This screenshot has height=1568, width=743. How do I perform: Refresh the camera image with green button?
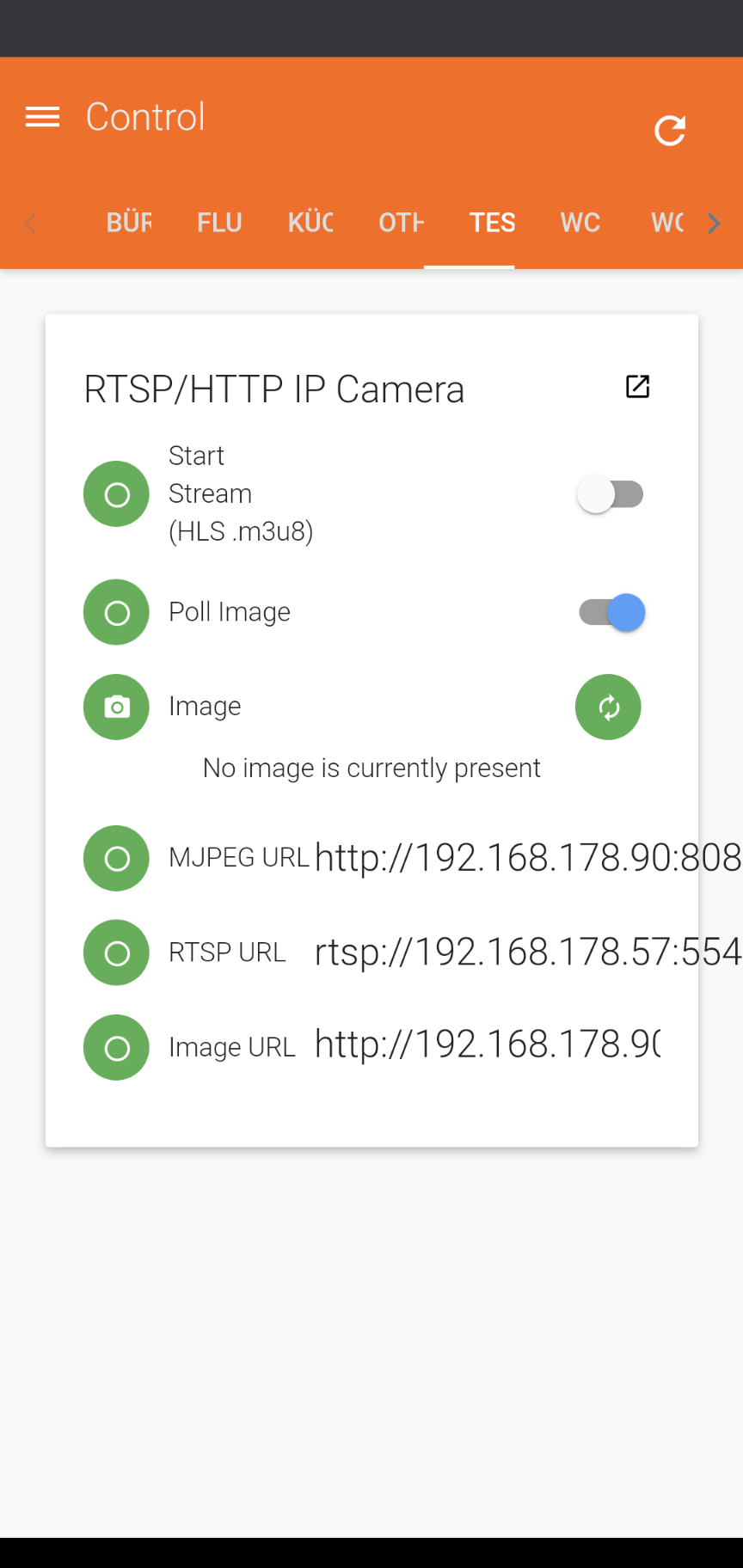pyautogui.click(x=608, y=707)
